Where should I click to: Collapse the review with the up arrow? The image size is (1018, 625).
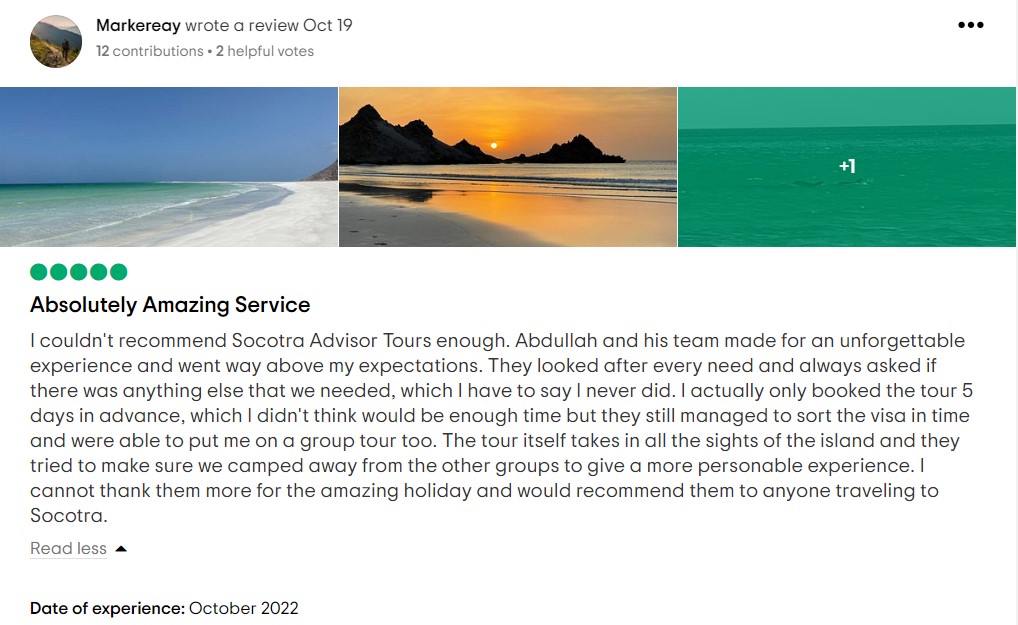[121, 548]
